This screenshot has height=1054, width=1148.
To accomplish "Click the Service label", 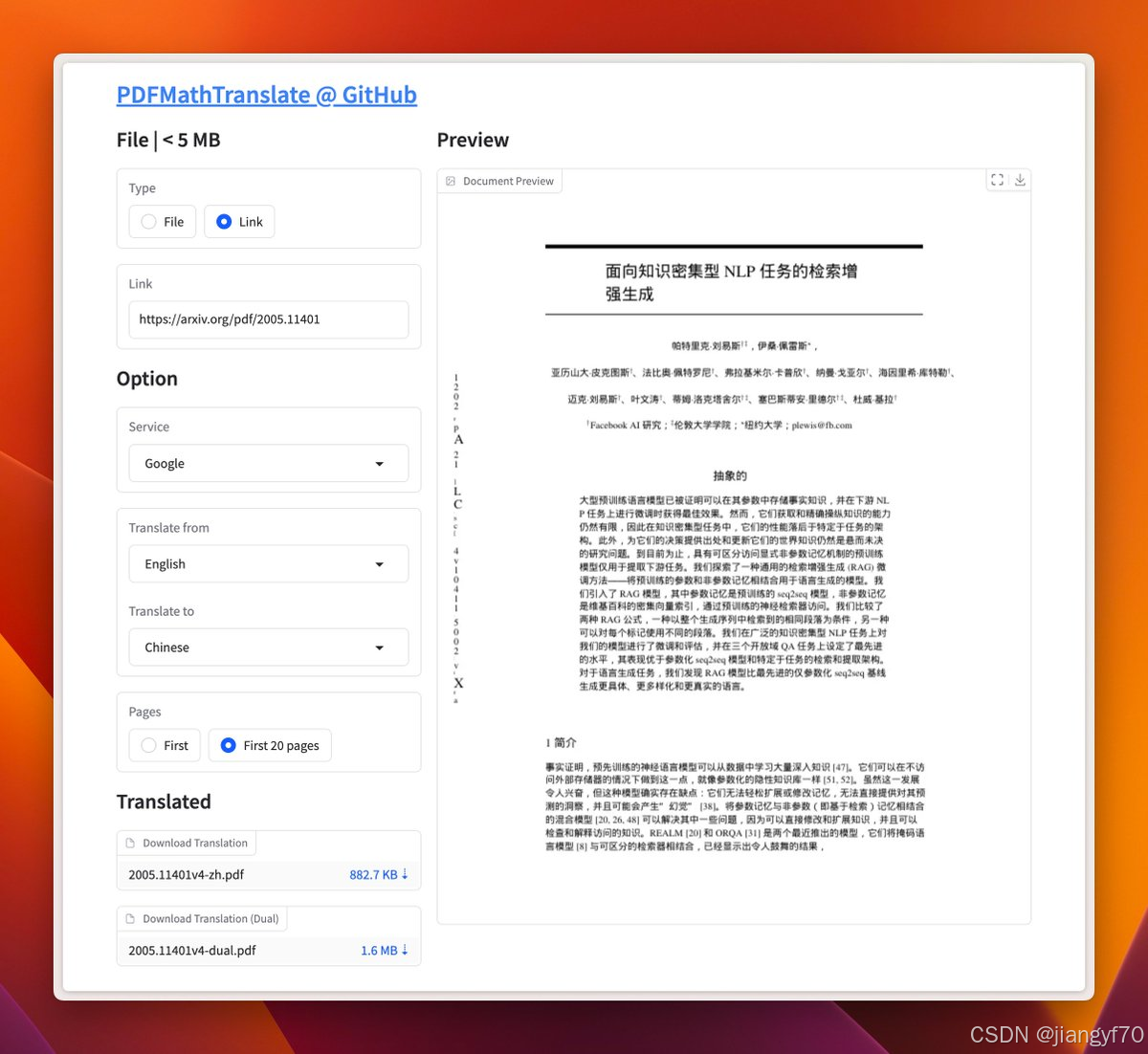I will [149, 427].
